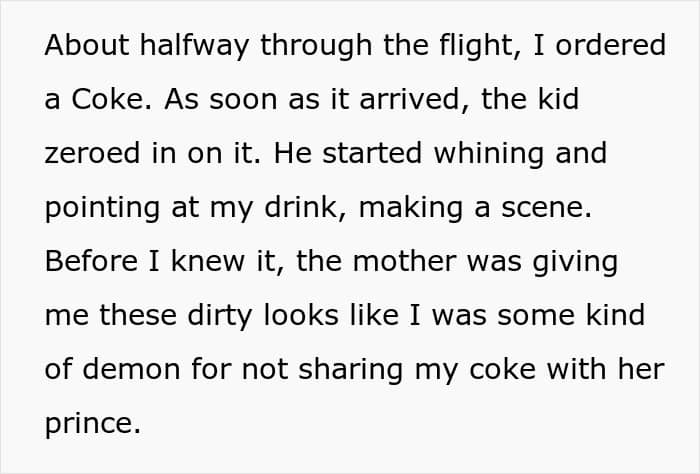Click the word "flight" in the paragraph
The height and width of the screenshot is (474, 700).
point(477,46)
